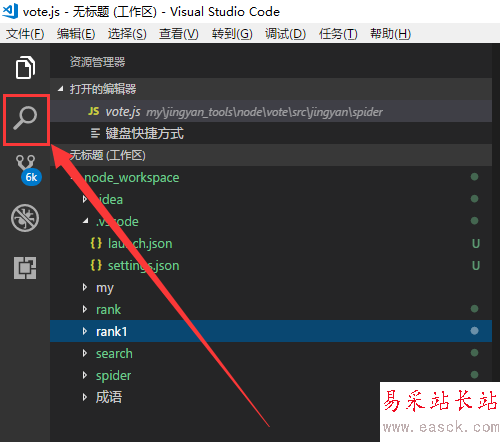The image size is (500, 442).
Task: Select the rank1 folder name
Action: (x=111, y=331)
